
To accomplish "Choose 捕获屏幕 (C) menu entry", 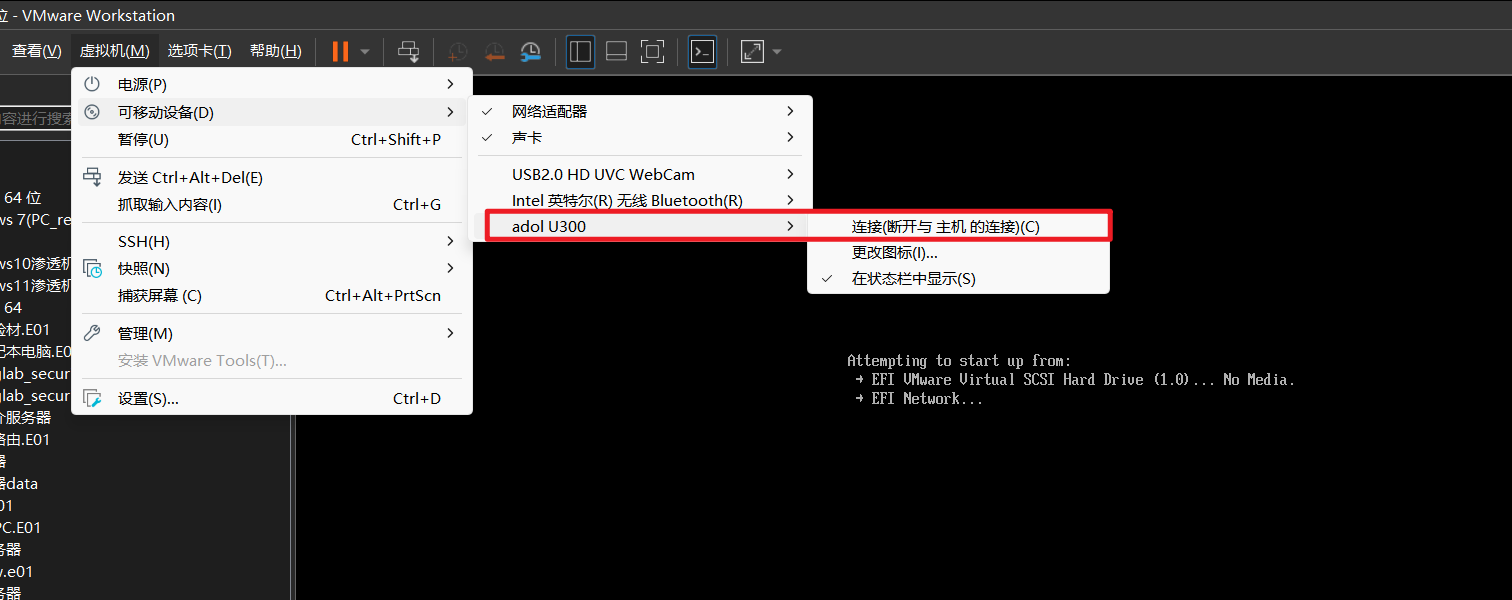I will click(x=272, y=296).
